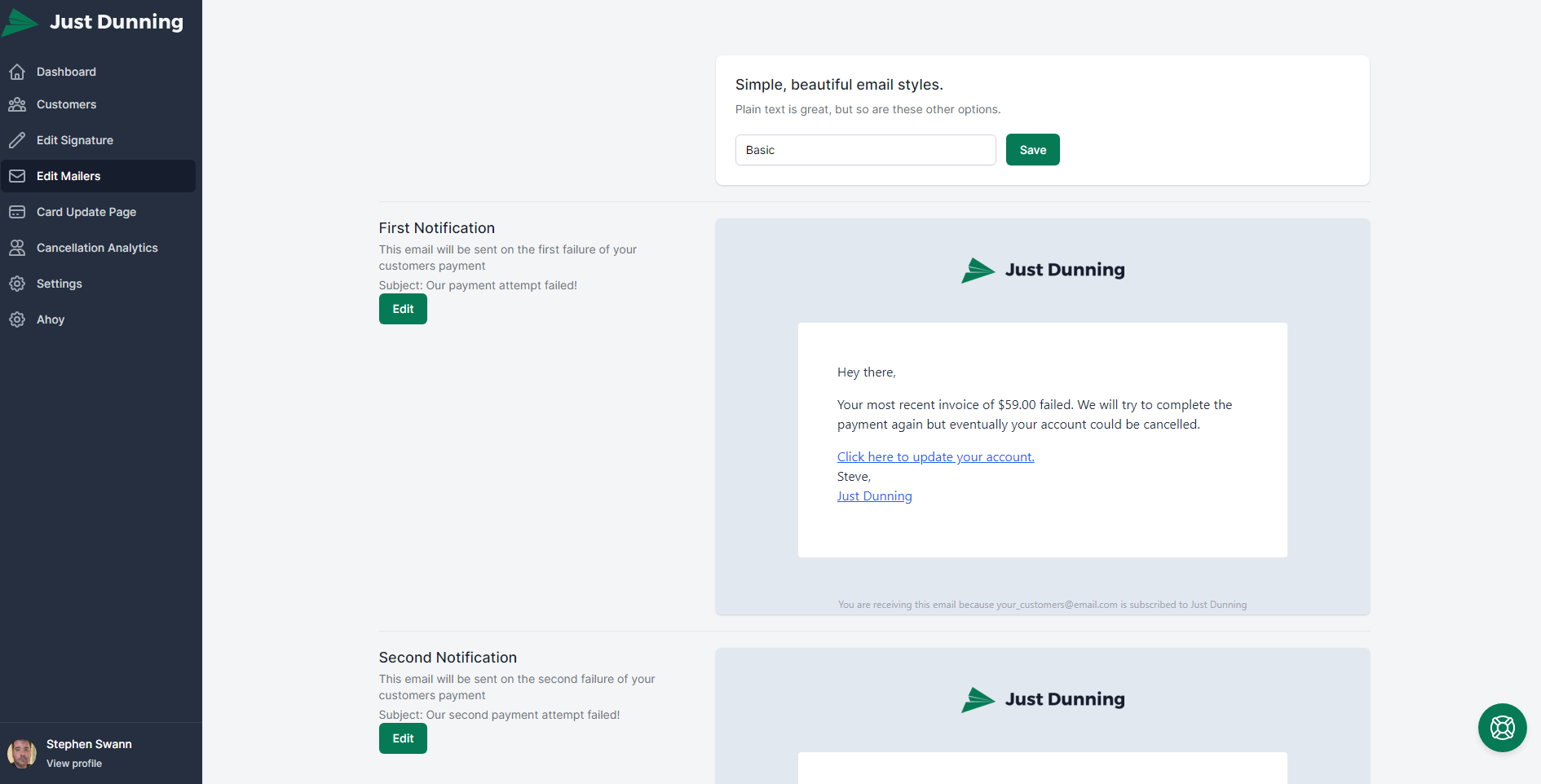Click the Settings gear icon
This screenshot has height=784, width=1541.
[17, 284]
